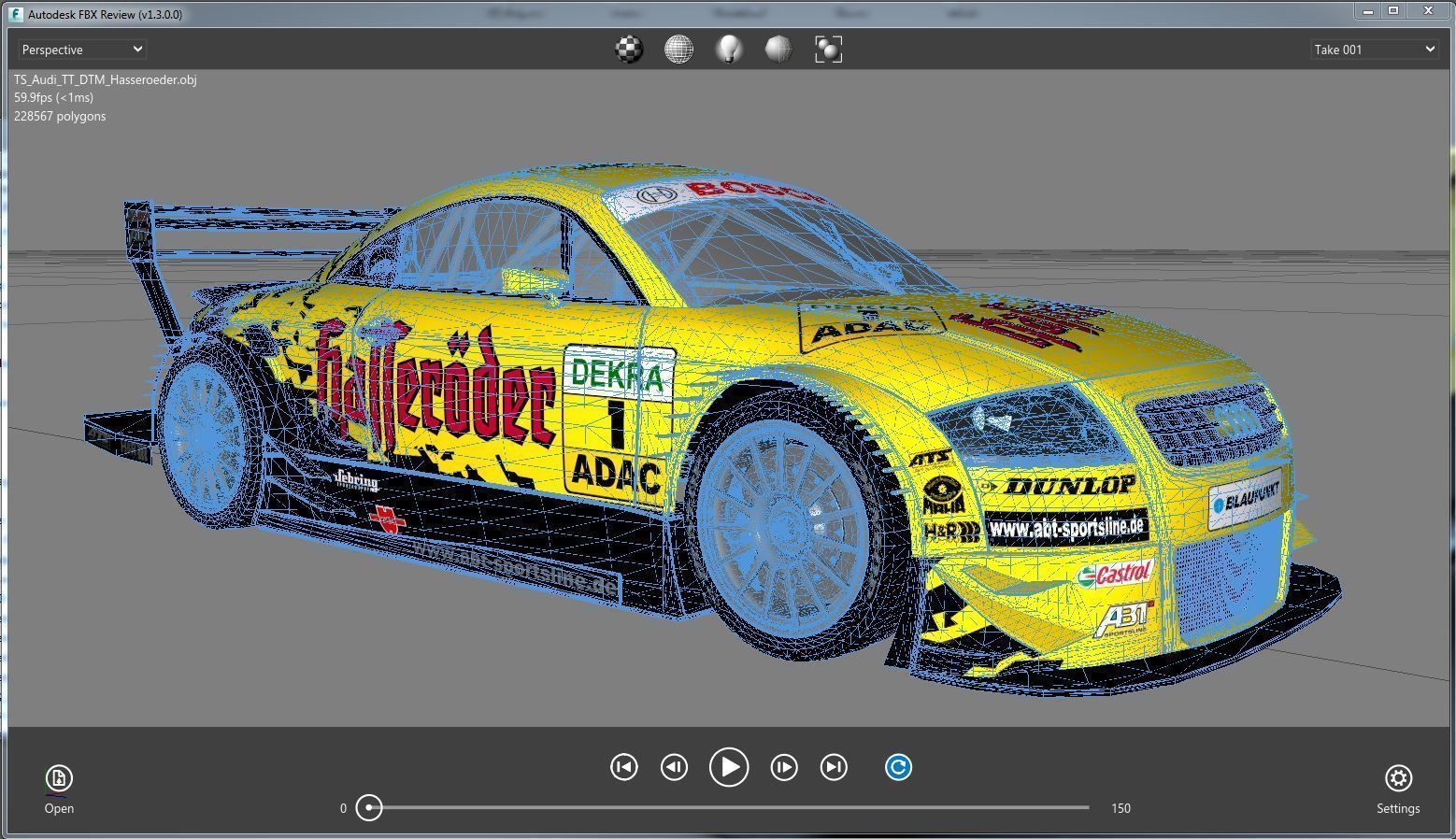Click the timeline end value 150
Viewport: 1456px width, 839px height.
1121,808
